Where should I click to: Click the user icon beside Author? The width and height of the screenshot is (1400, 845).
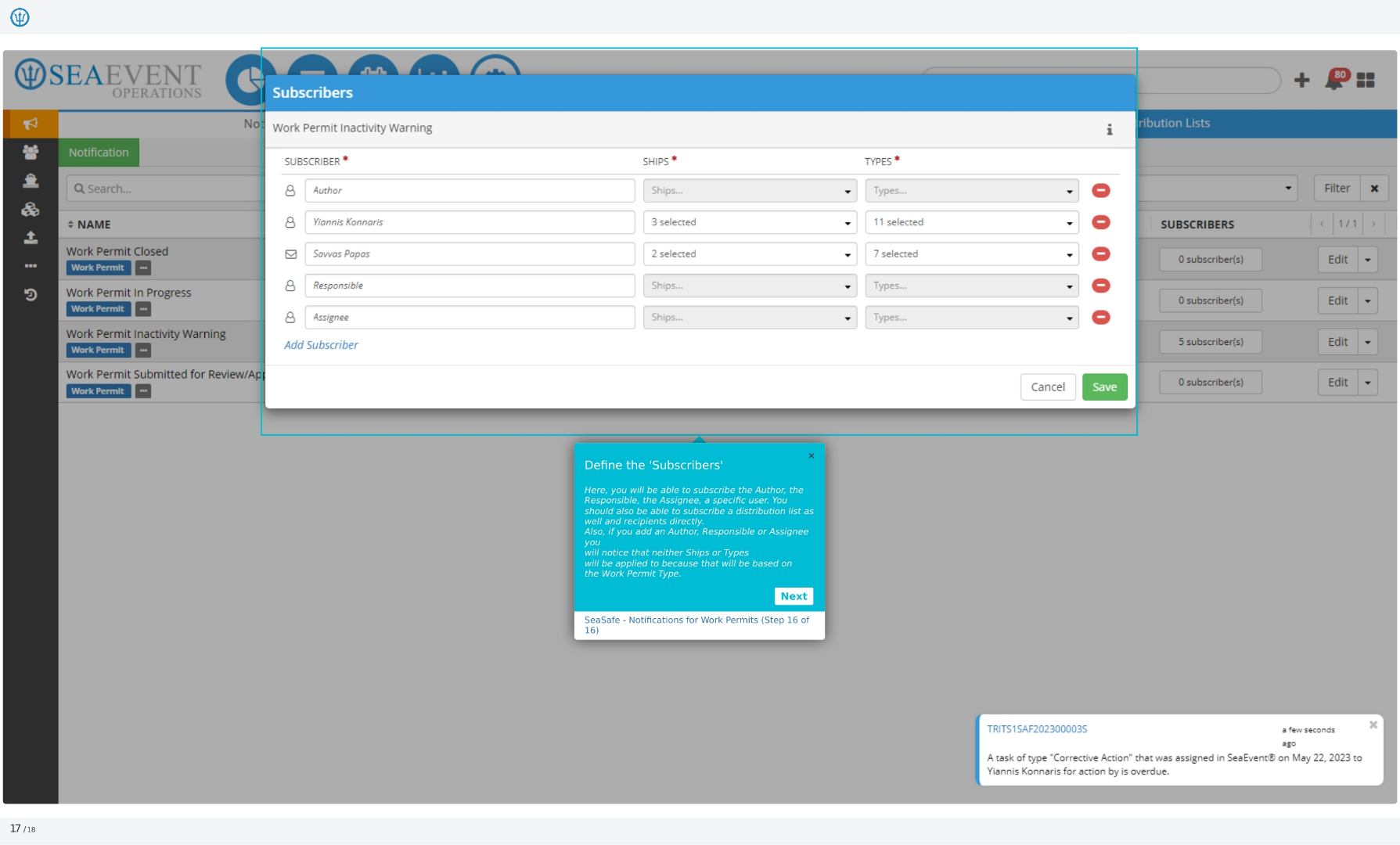290,190
